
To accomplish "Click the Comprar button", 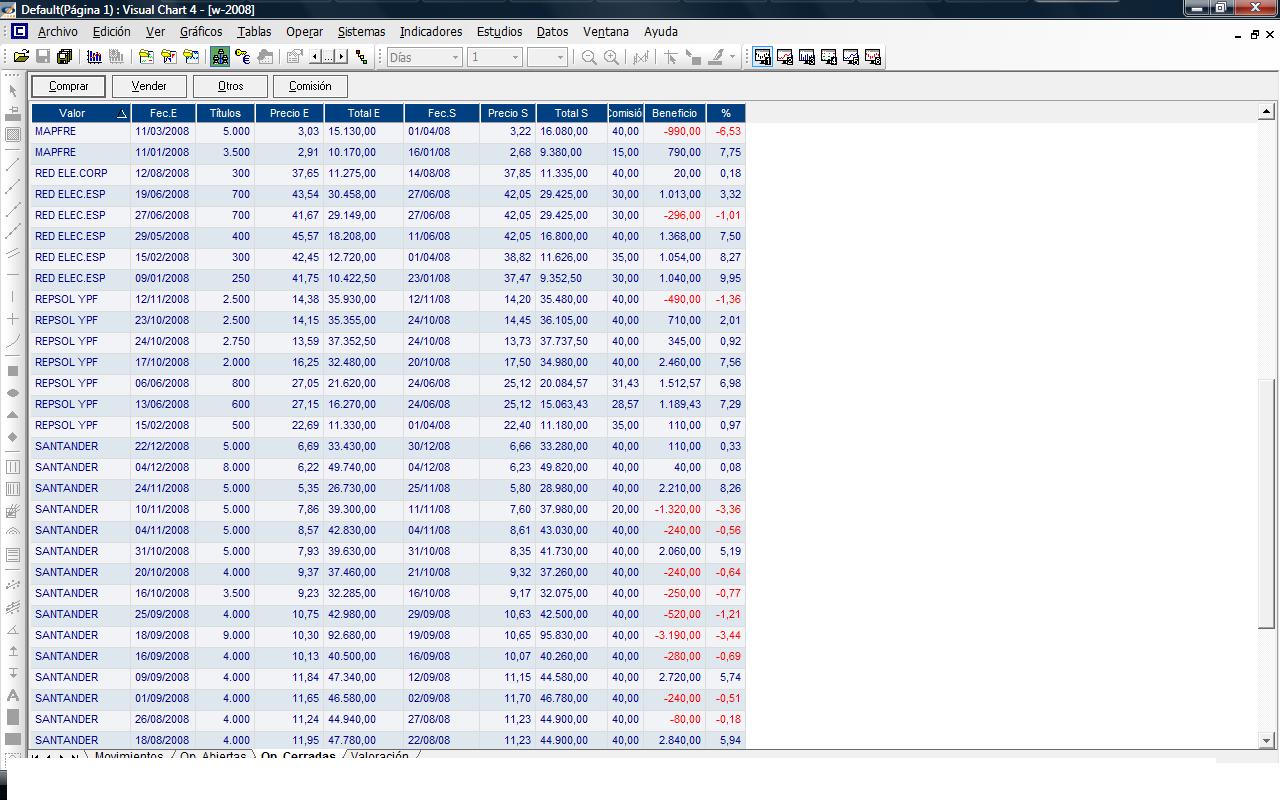I will pyautogui.click(x=69, y=86).
